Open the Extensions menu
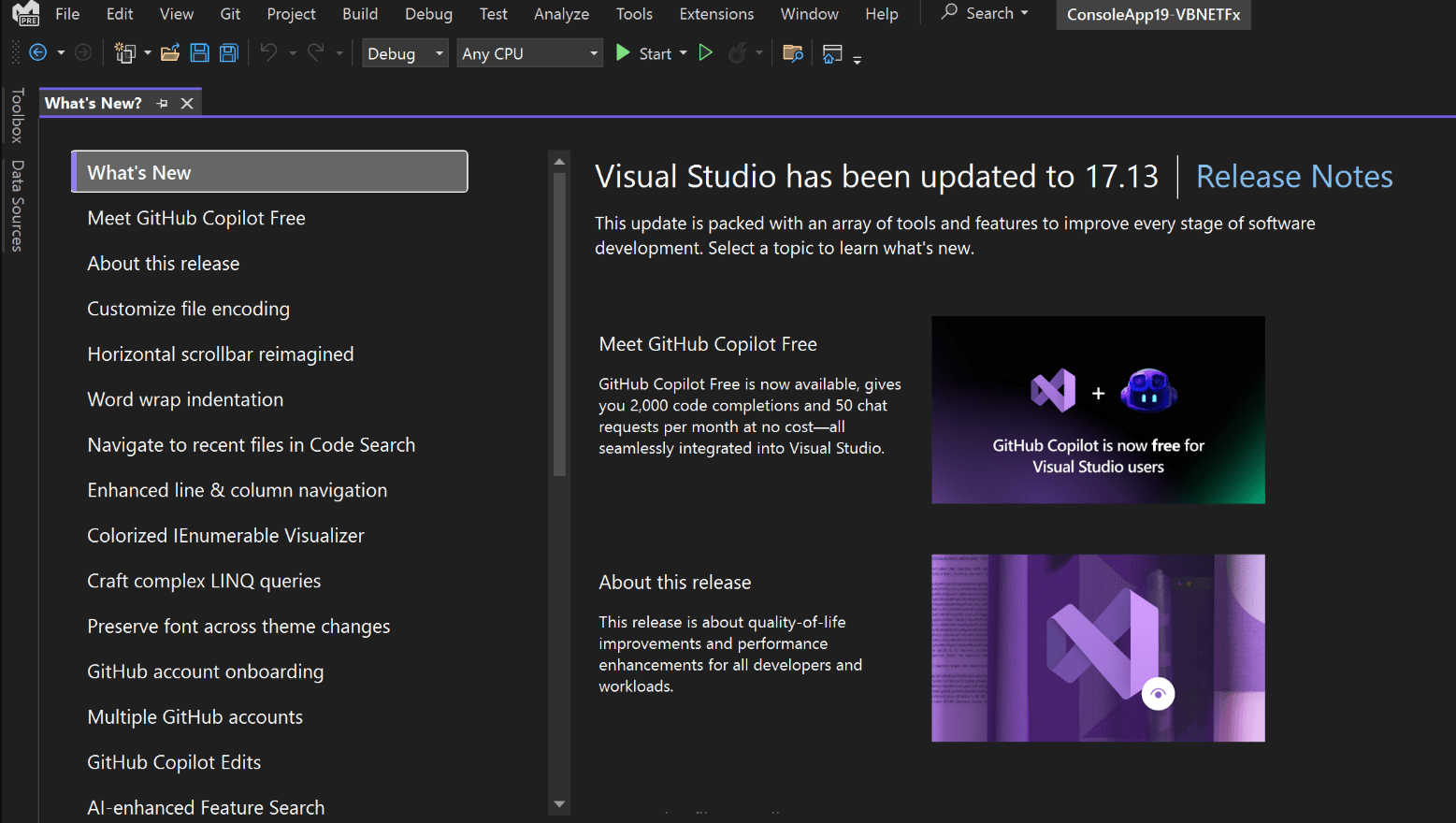The width and height of the screenshot is (1456, 823). click(716, 14)
